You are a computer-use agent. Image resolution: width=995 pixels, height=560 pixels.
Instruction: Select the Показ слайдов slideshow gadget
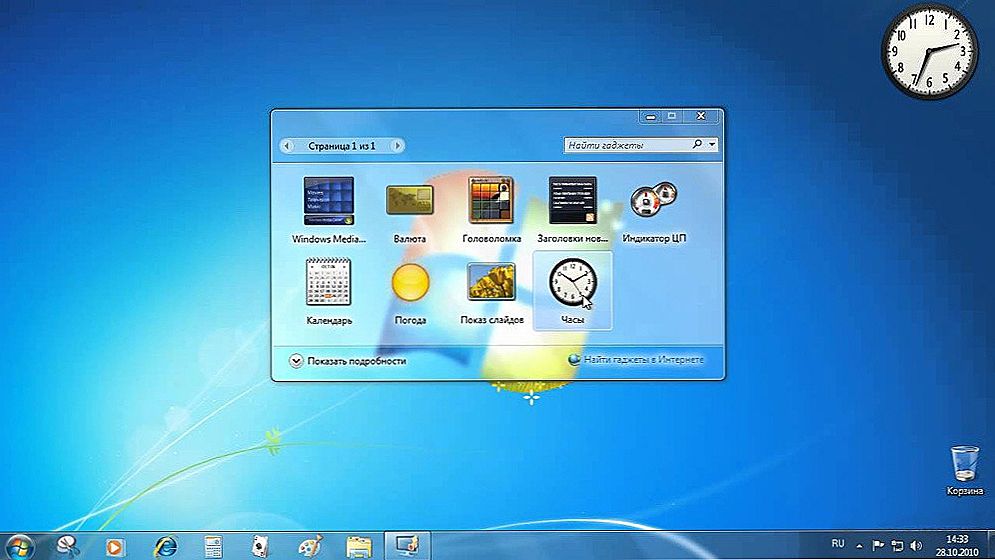pyautogui.click(x=491, y=293)
